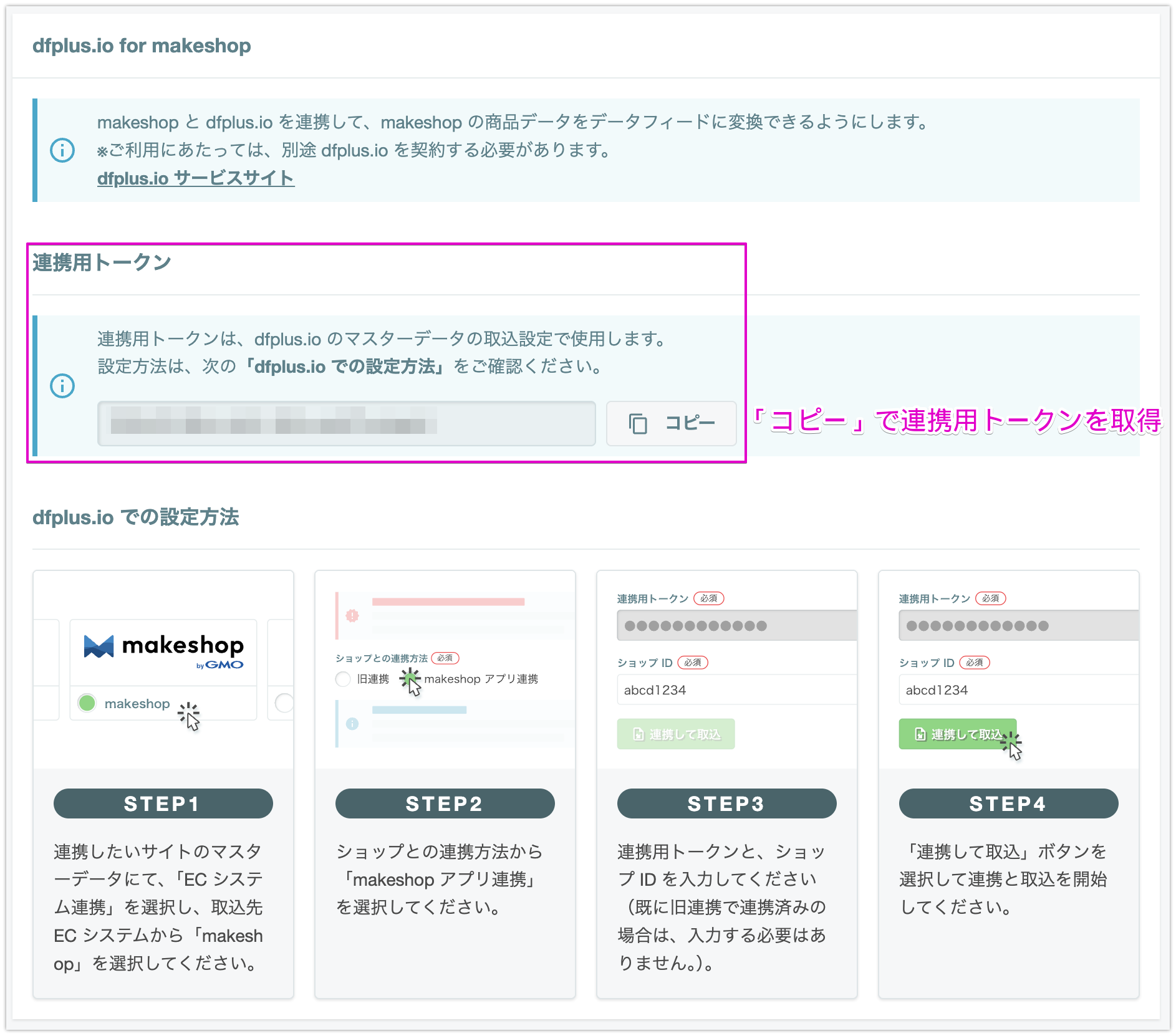Click the red warning icon in STEP2 image
This screenshot has height=1036, width=1176.
coord(352,616)
